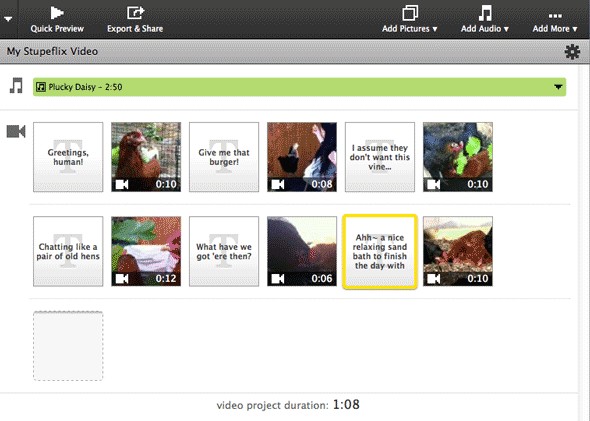The height and width of the screenshot is (421, 590).
Task: Select the 0:08 video clip
Action: tap(302, 157)
